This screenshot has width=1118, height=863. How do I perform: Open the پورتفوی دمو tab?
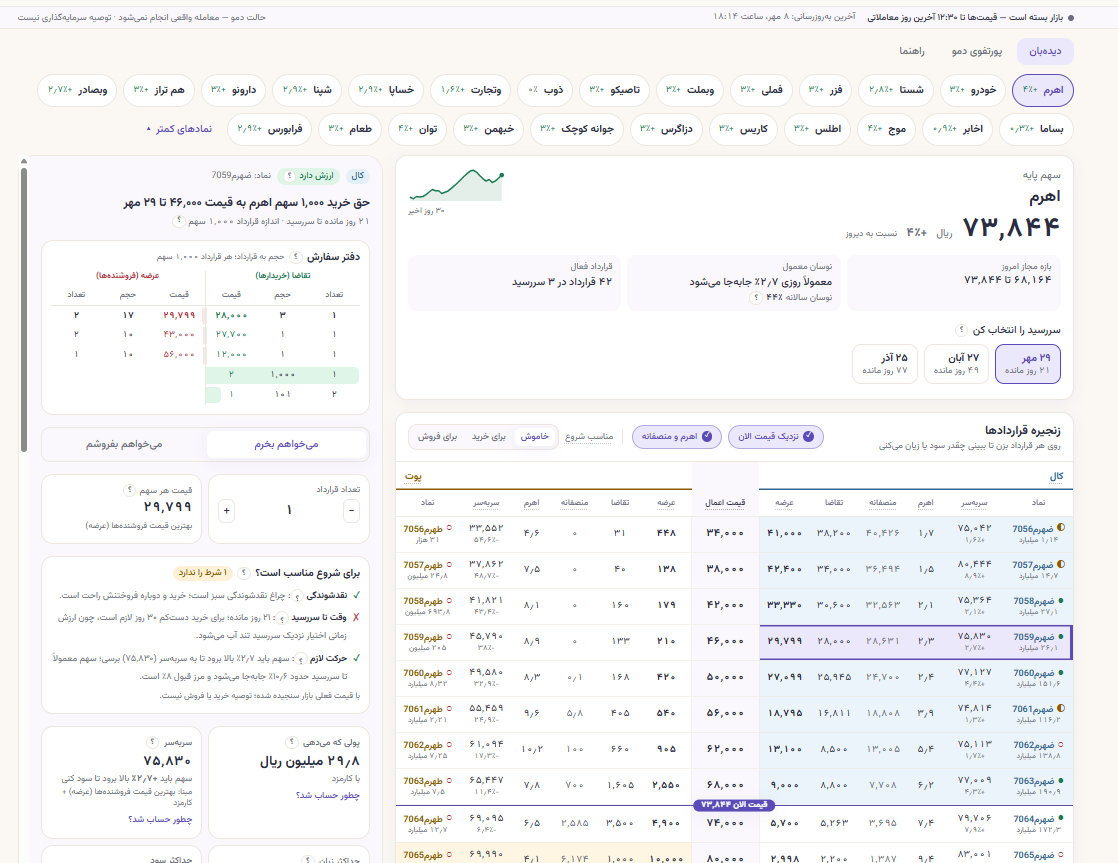coord(976,51)
